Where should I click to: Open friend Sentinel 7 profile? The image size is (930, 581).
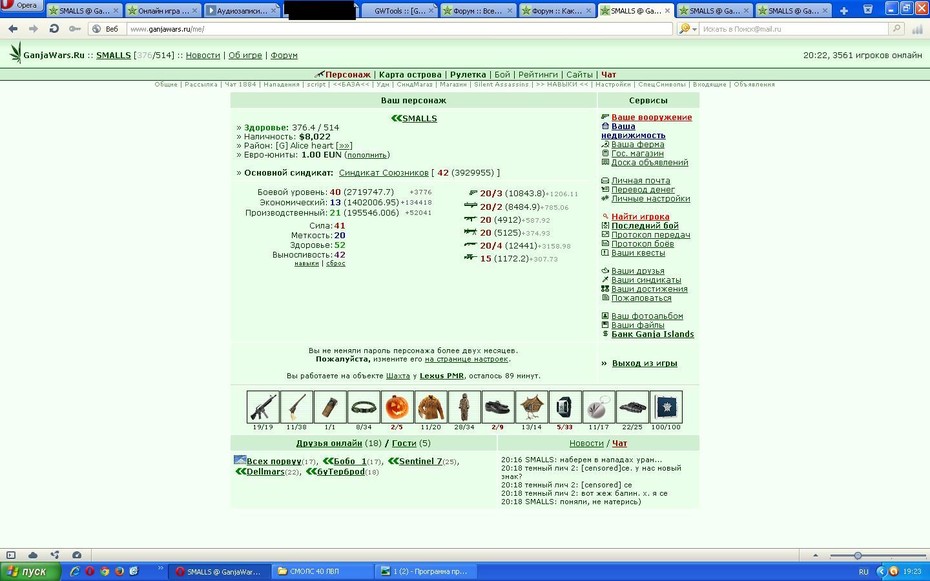tap(420, 461)
